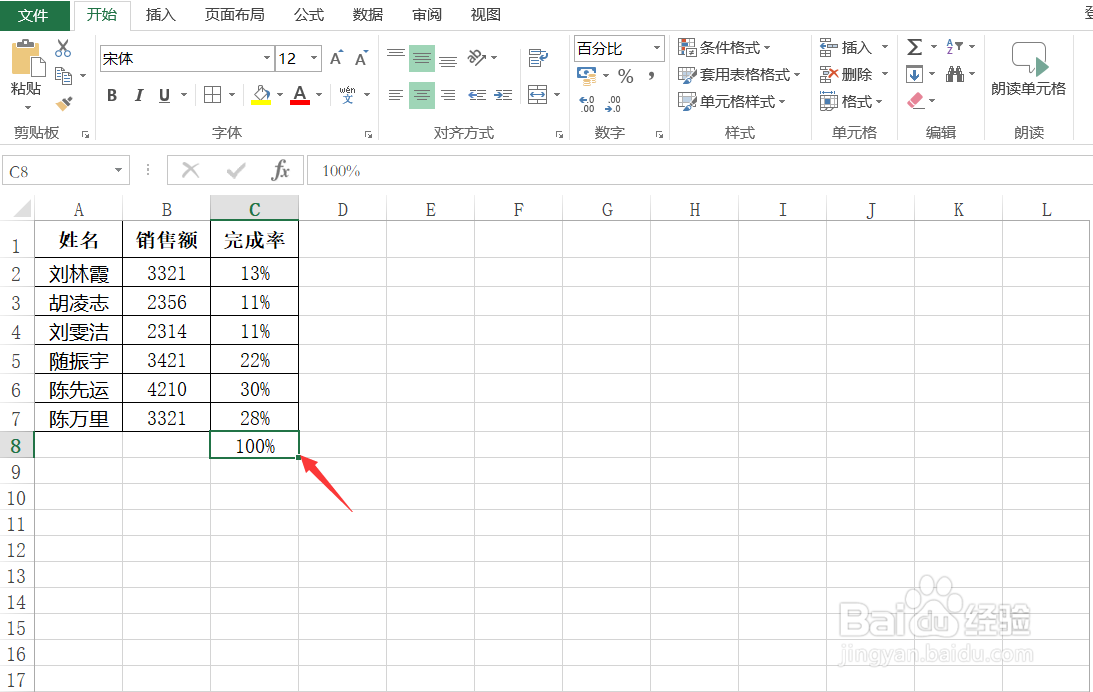Select the font color red swatch
The width and height of the screenshot is (1093, 692).
[298, 103]
